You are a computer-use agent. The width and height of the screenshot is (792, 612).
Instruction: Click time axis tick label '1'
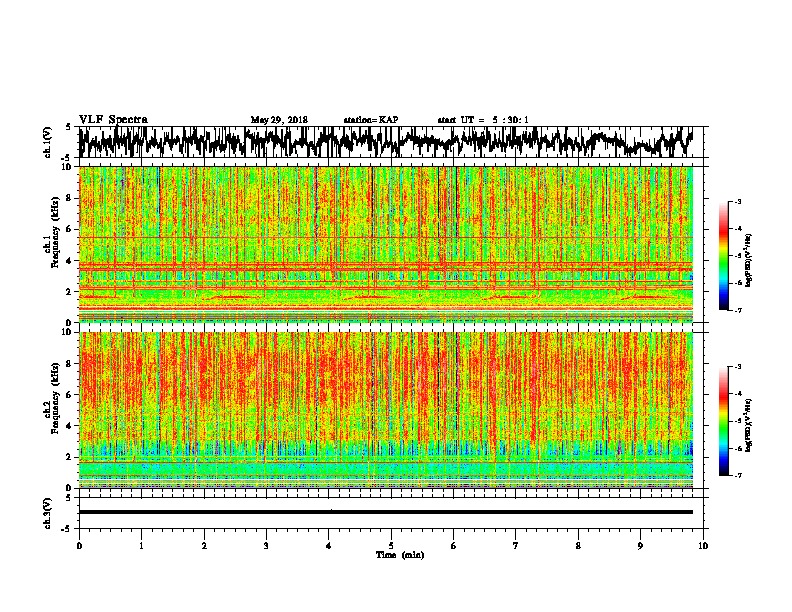(x=141, y=546)
